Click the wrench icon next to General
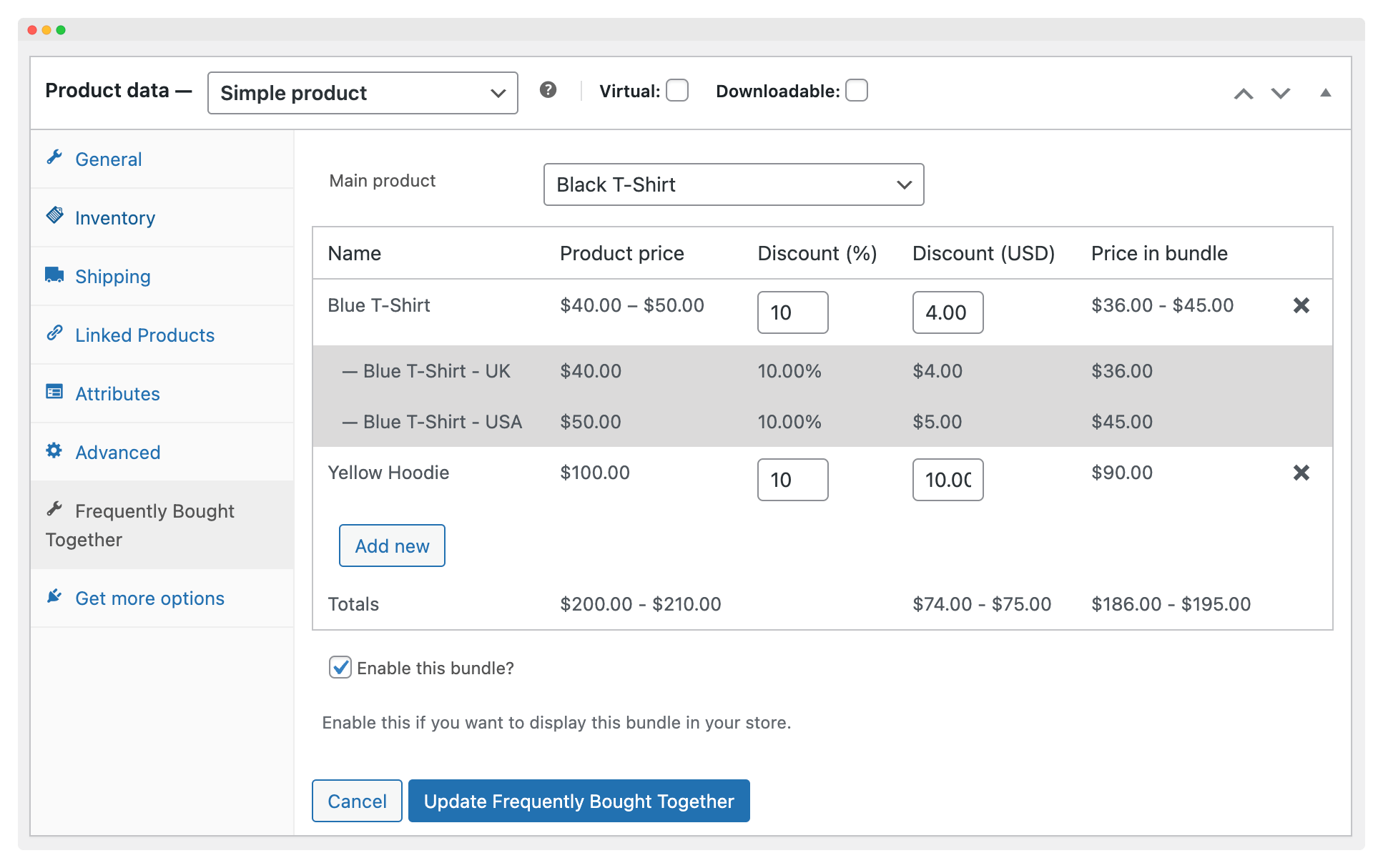This screenshot has width=1383, height=868. click(x=54, y=158)
